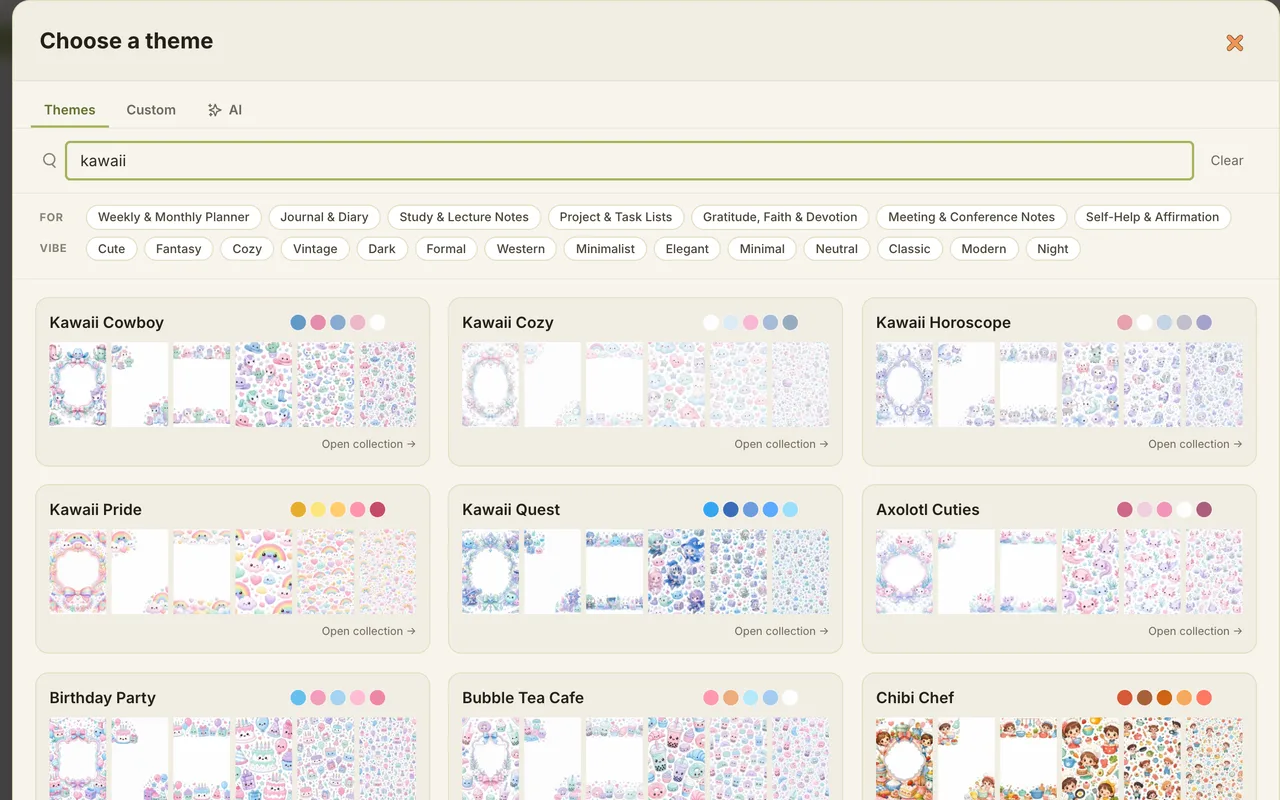1280x800 pixels.
Task: Select fourth thumbnail of Kawaii Horoscope
Action: point(1090,385)
